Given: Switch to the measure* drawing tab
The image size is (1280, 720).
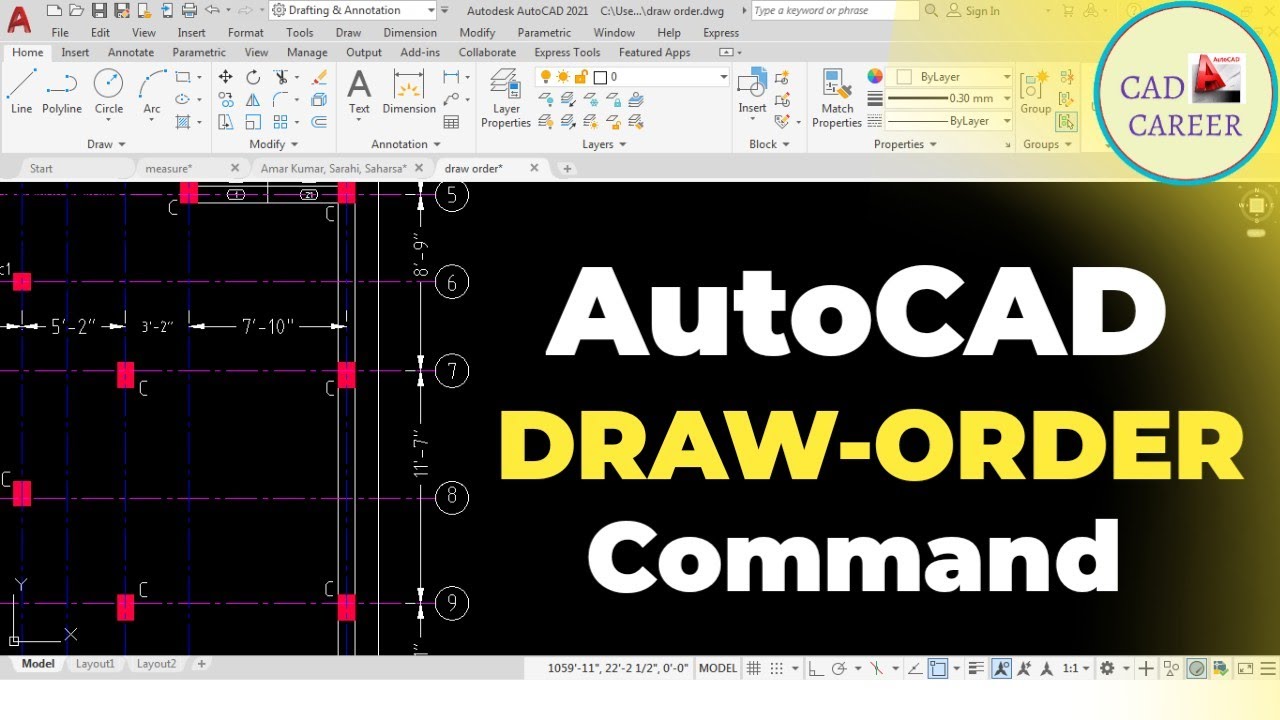Looking at the screenshot, I should point(169,168).
